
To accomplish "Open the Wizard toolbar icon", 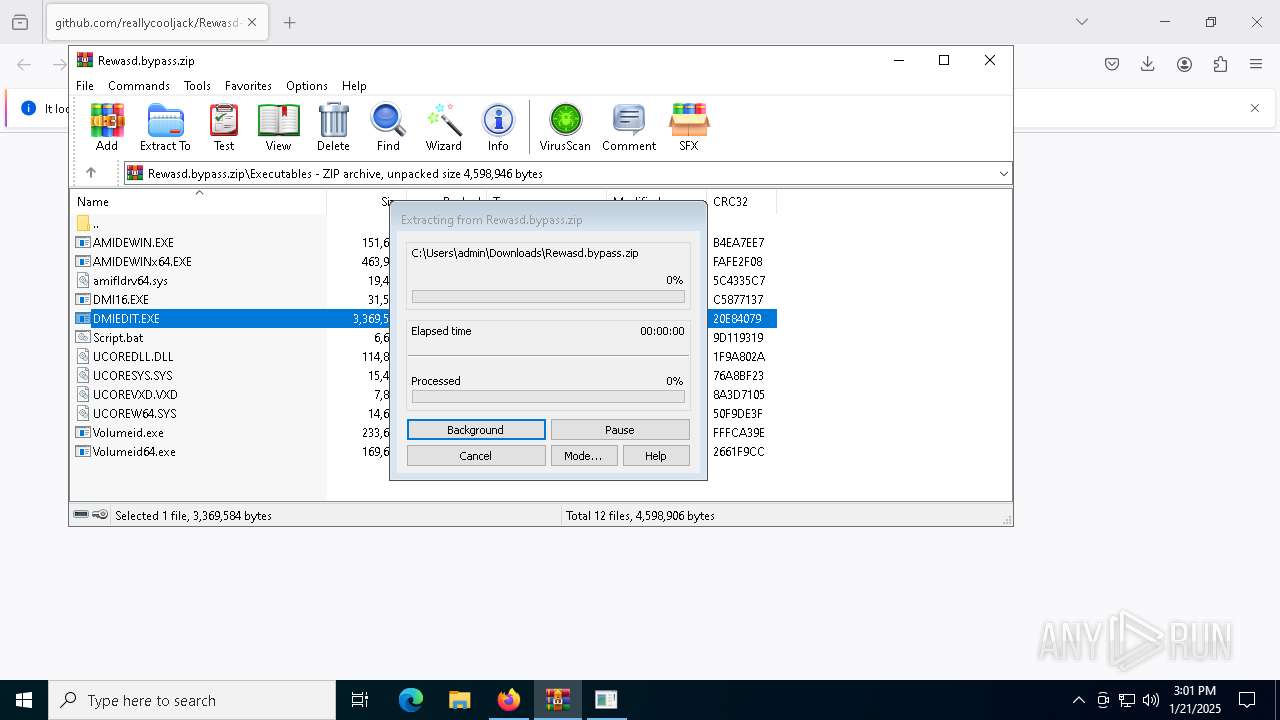I will coord(444,127).
